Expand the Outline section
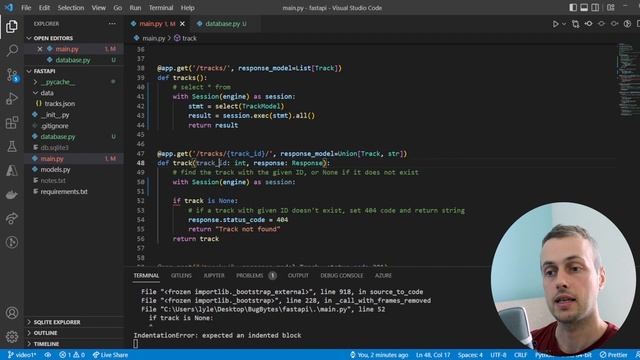The image size is (640, 360). click(74, 333)
